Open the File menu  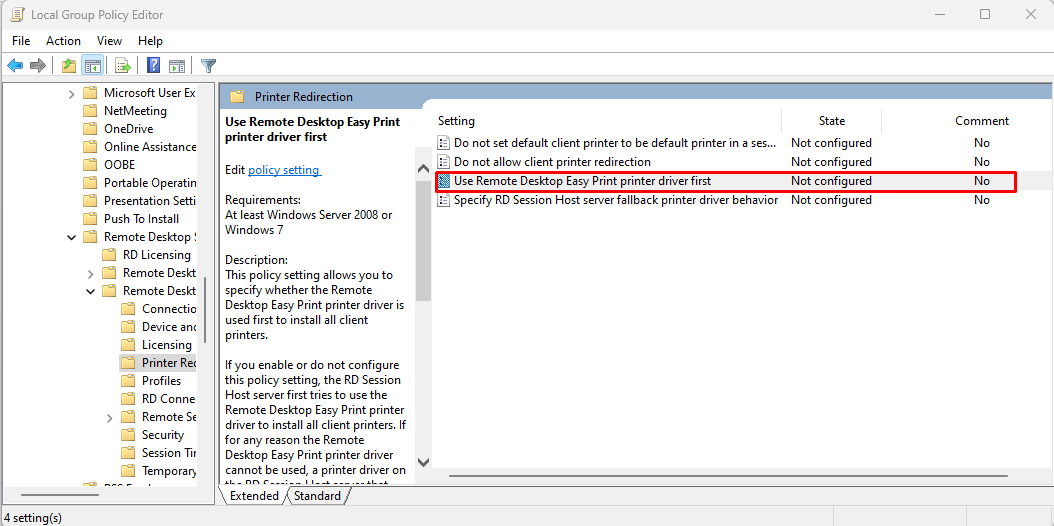click(x=22, y=41)
